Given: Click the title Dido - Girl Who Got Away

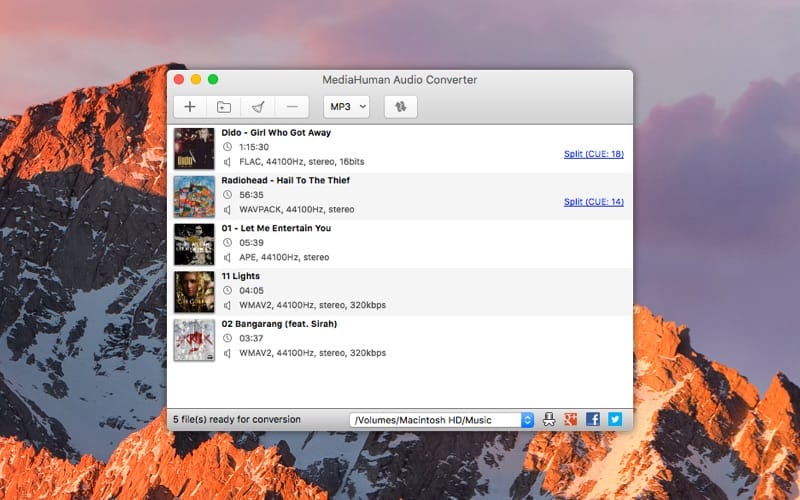Looking at the screenshot, I should point(276,133).
